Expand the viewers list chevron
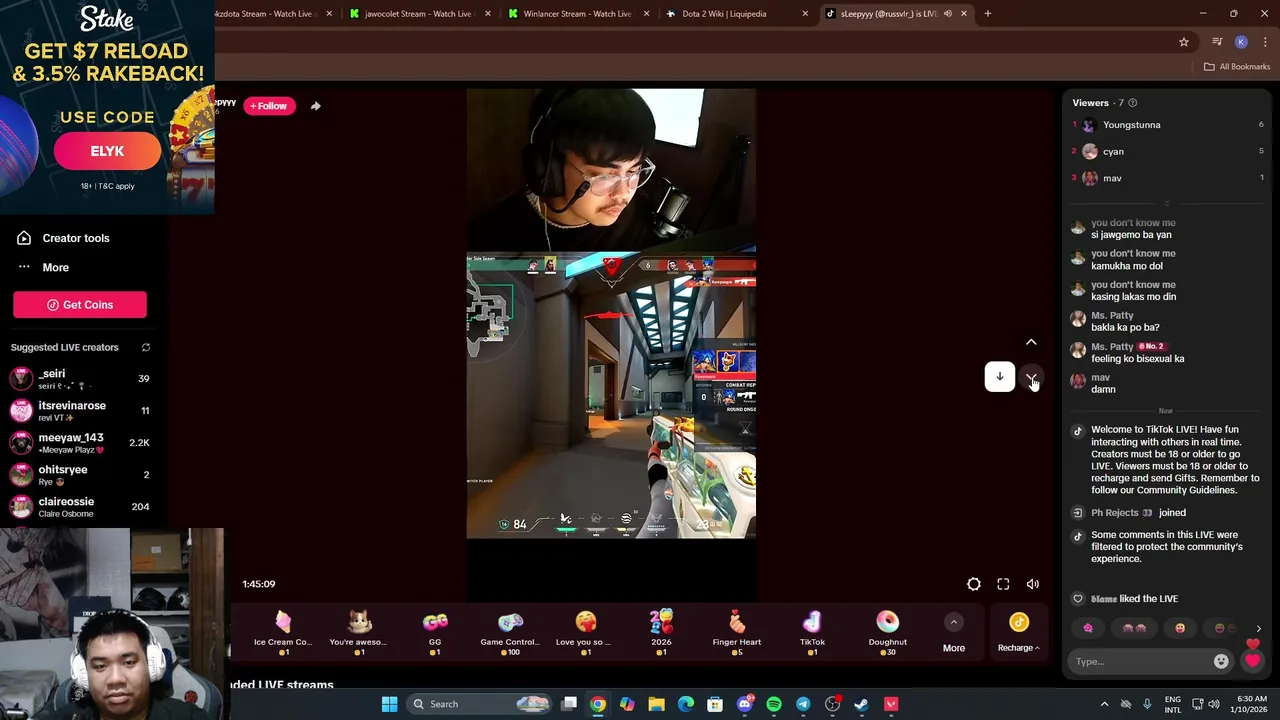This screenshot has height=720, width=1280. (1166, 203)
